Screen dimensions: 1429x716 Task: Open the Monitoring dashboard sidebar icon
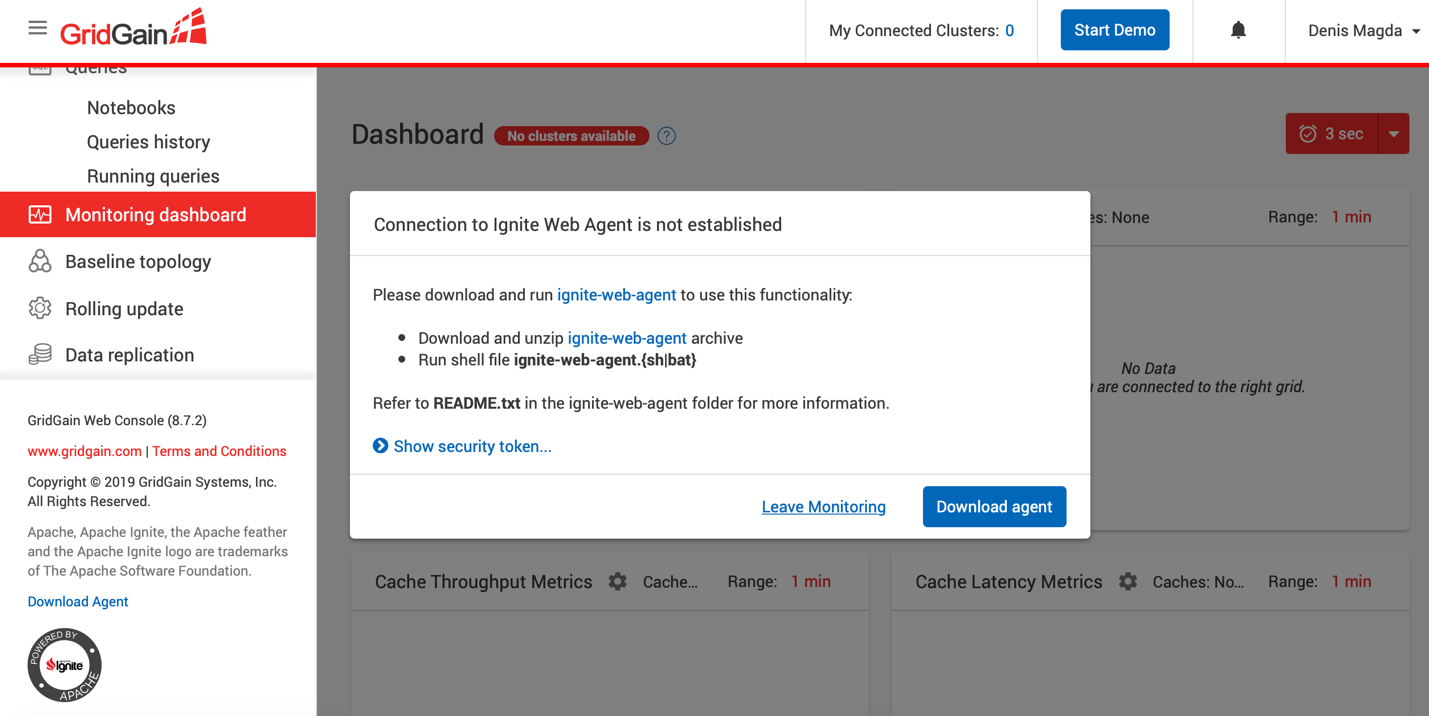coord(40,214)
